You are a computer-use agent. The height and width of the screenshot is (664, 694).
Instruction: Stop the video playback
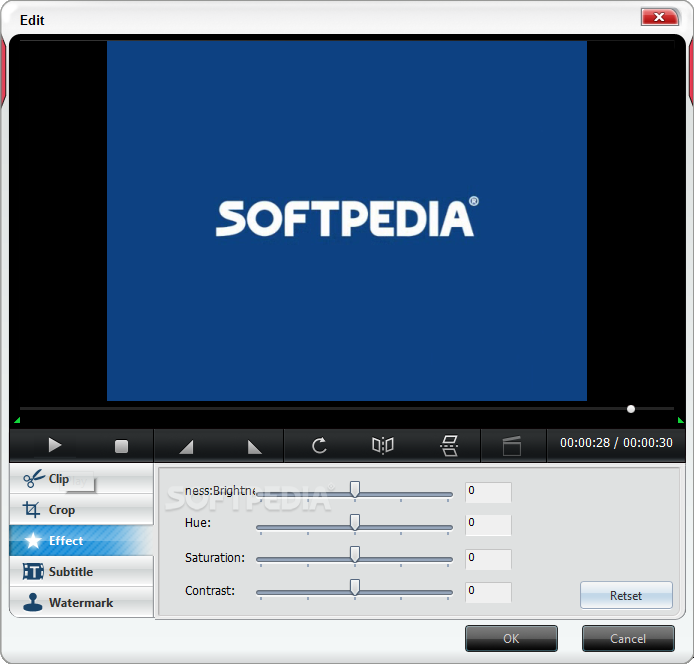click(x=121, y=446)
